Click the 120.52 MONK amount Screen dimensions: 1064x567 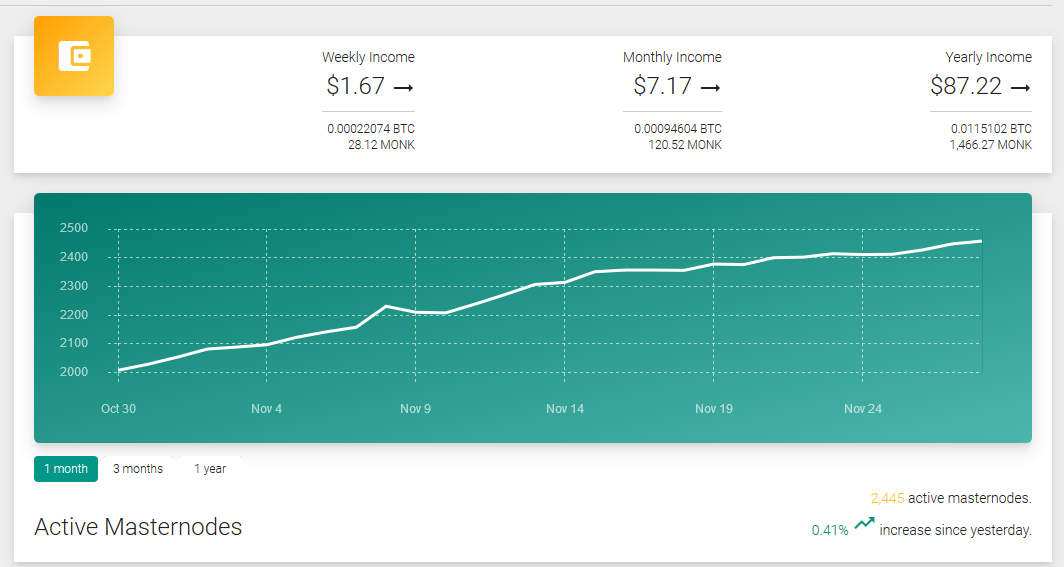(x=685, y=144)
